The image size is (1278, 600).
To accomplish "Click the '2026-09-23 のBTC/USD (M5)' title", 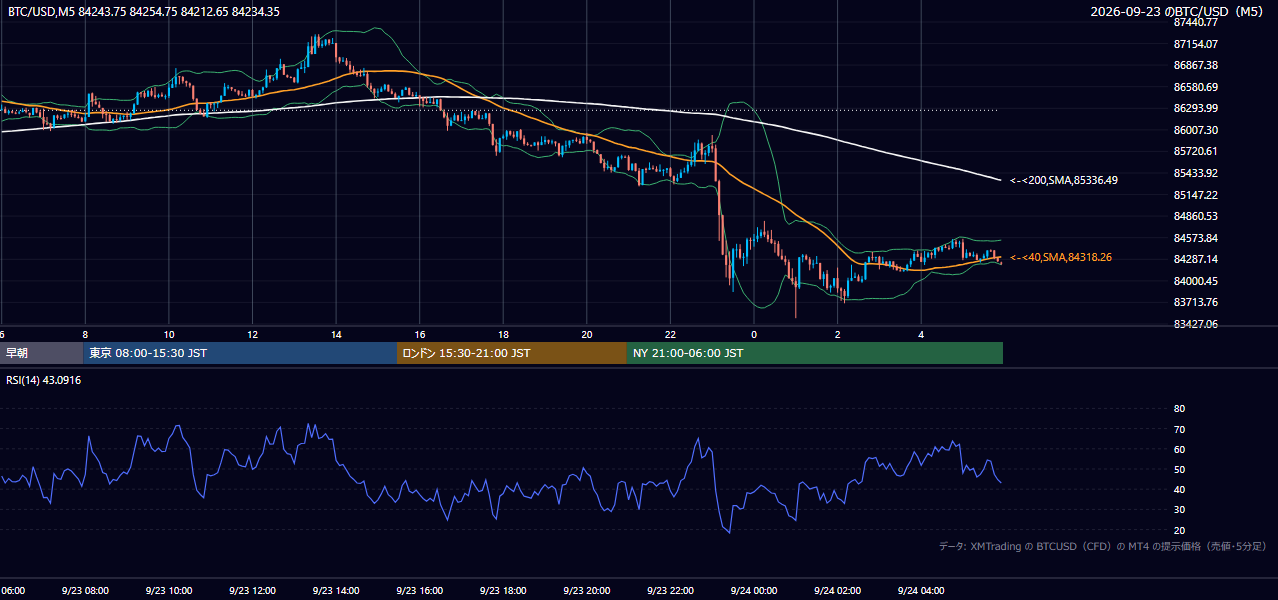I will point(1178,12).
